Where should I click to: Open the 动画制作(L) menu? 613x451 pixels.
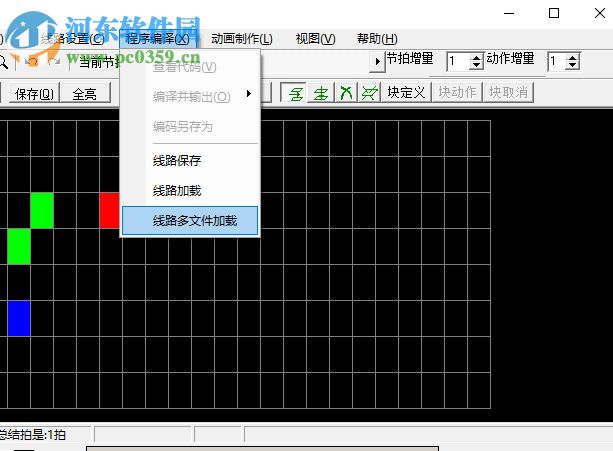click(242, 39)
